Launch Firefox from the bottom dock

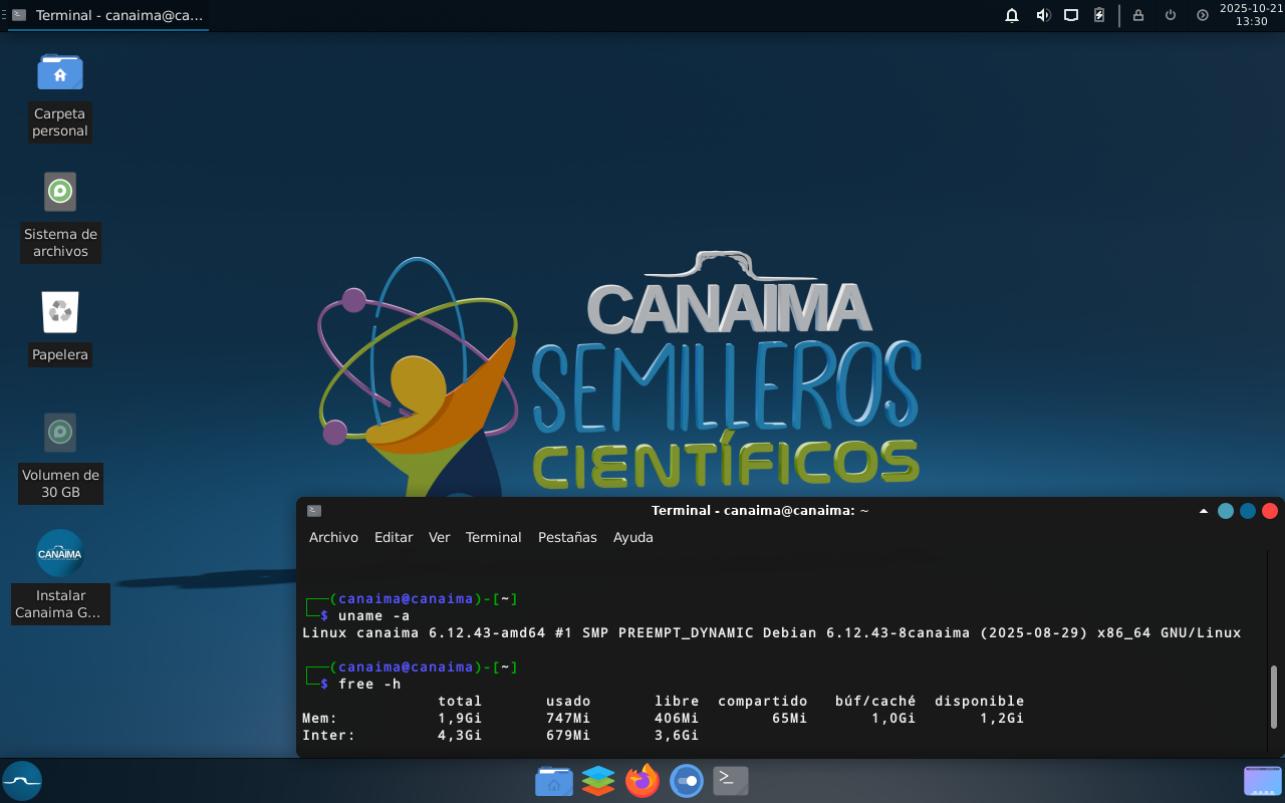pos(642,781)
